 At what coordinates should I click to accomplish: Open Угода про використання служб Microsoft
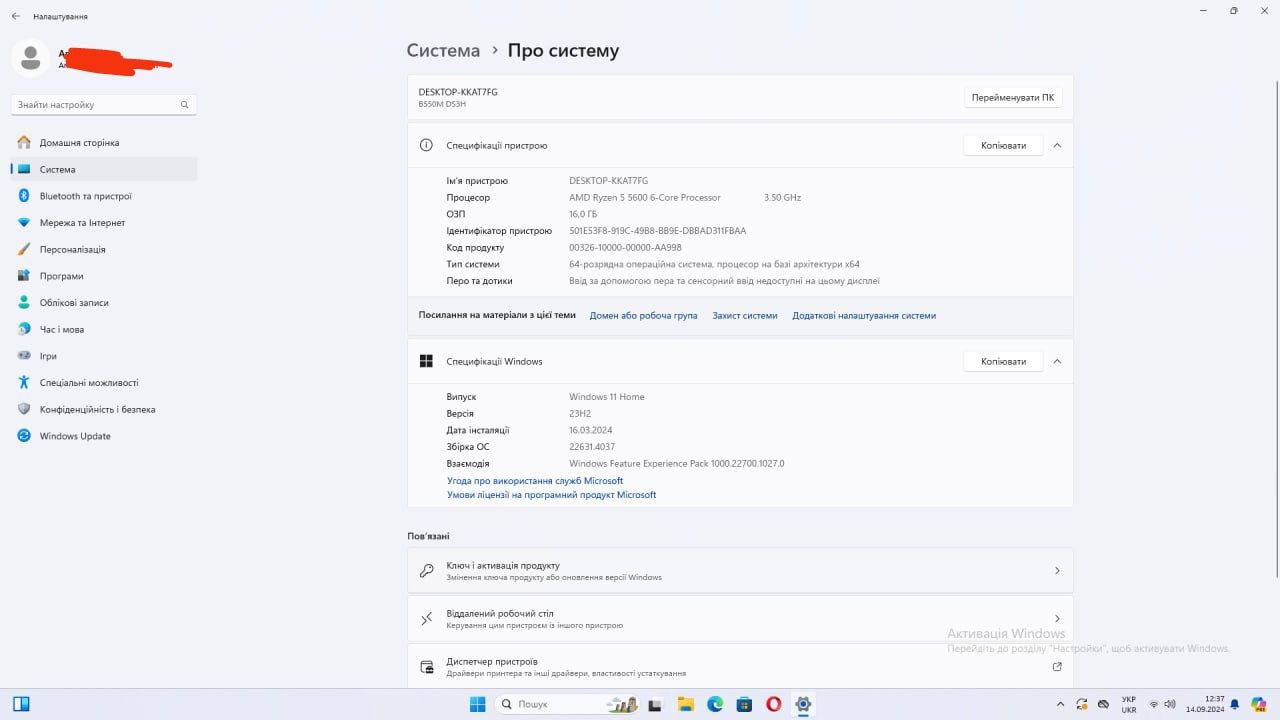(535, 481)
